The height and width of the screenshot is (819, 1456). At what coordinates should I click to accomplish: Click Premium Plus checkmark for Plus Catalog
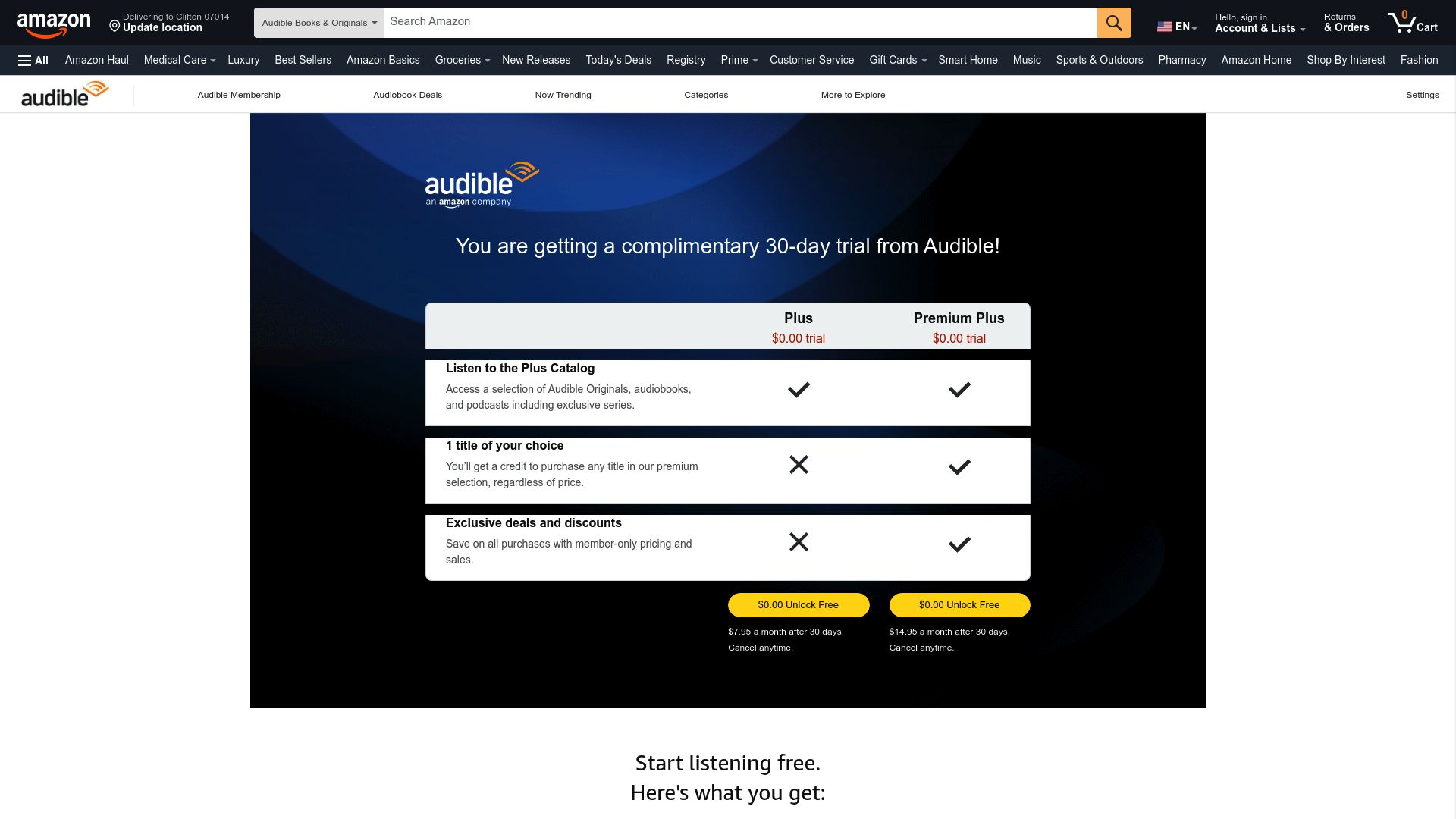coord(959,390)
